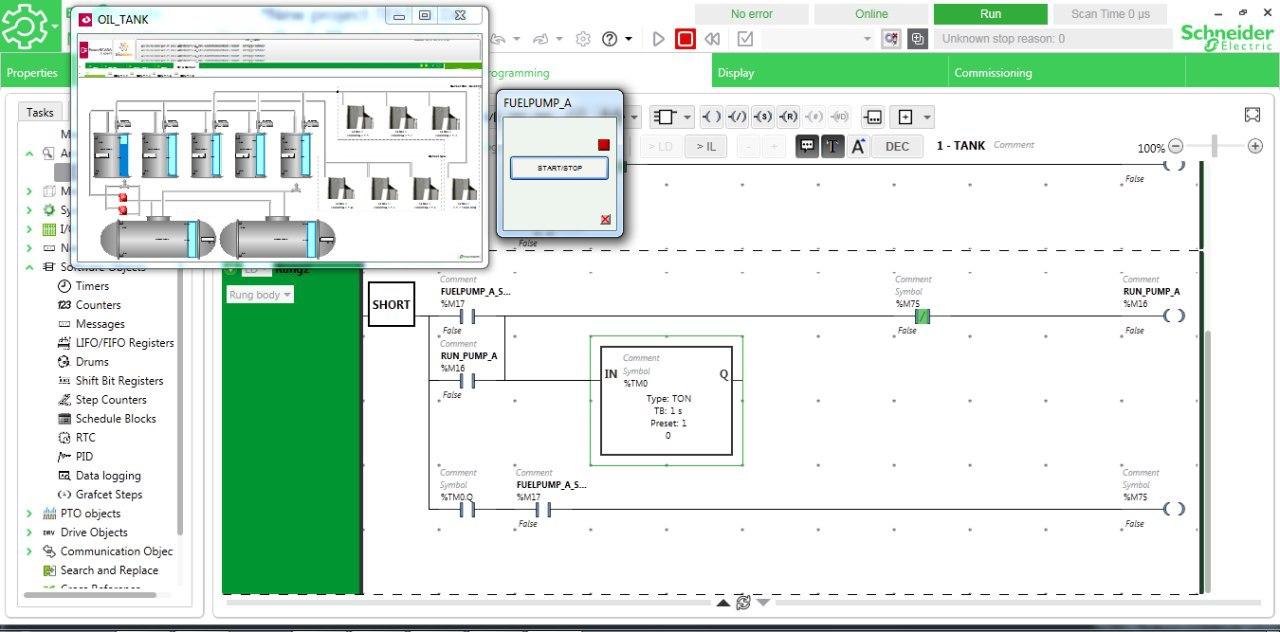Toggle the animation checkbox icon in toolbar

tap(745, 38)
